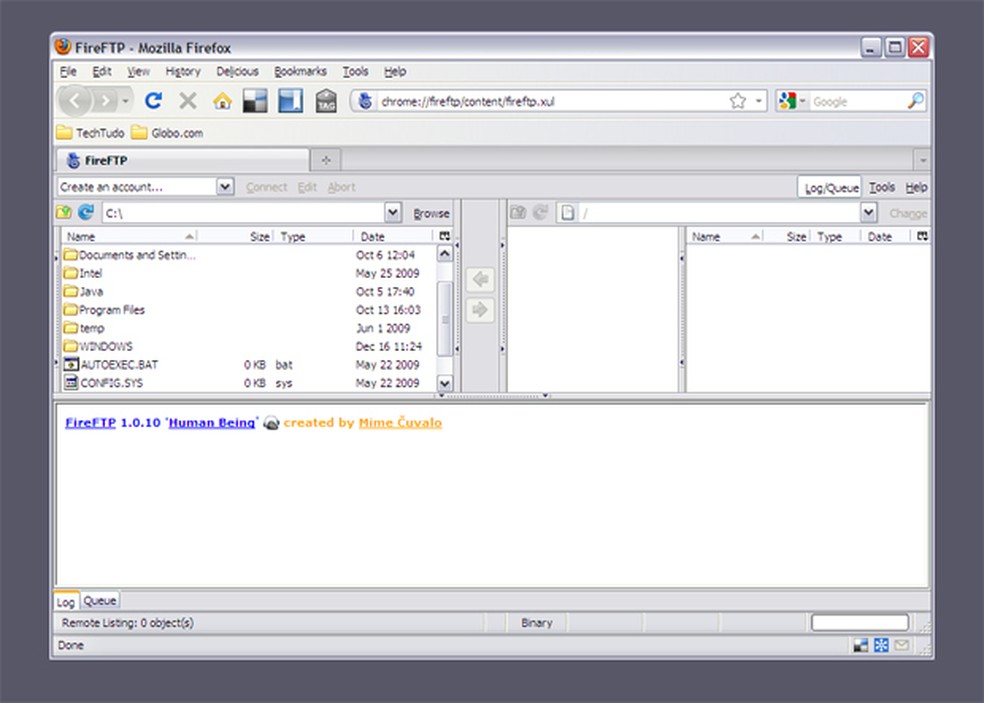Reload the current page in Firefox
The height and width of the screenshot is (703, 984).
coord(153,100)
